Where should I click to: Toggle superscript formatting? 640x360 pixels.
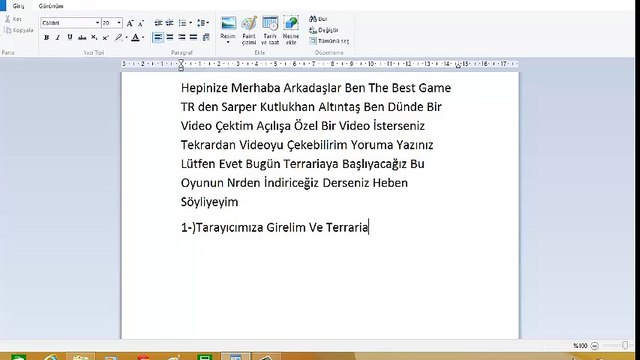click(106, 38)
